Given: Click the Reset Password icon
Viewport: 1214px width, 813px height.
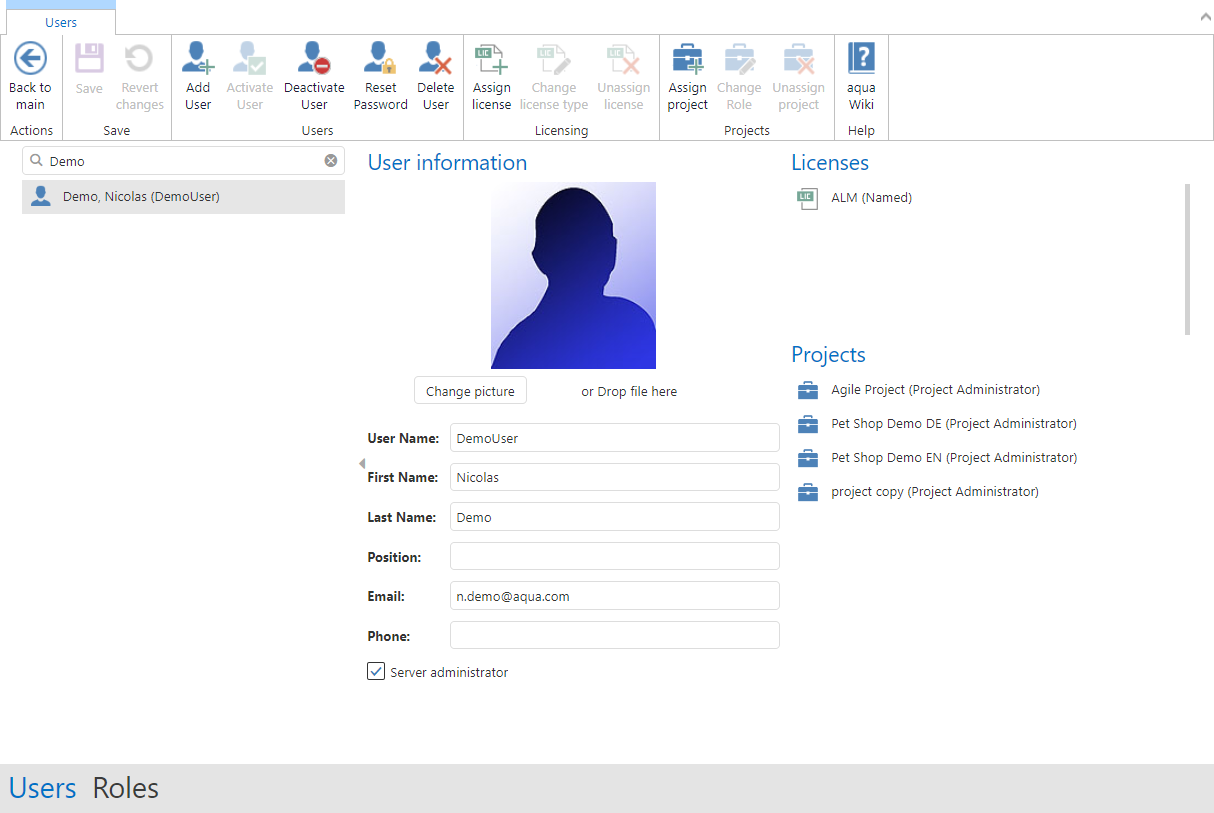Looking at the screenshot, I should [x=380, y=59].
